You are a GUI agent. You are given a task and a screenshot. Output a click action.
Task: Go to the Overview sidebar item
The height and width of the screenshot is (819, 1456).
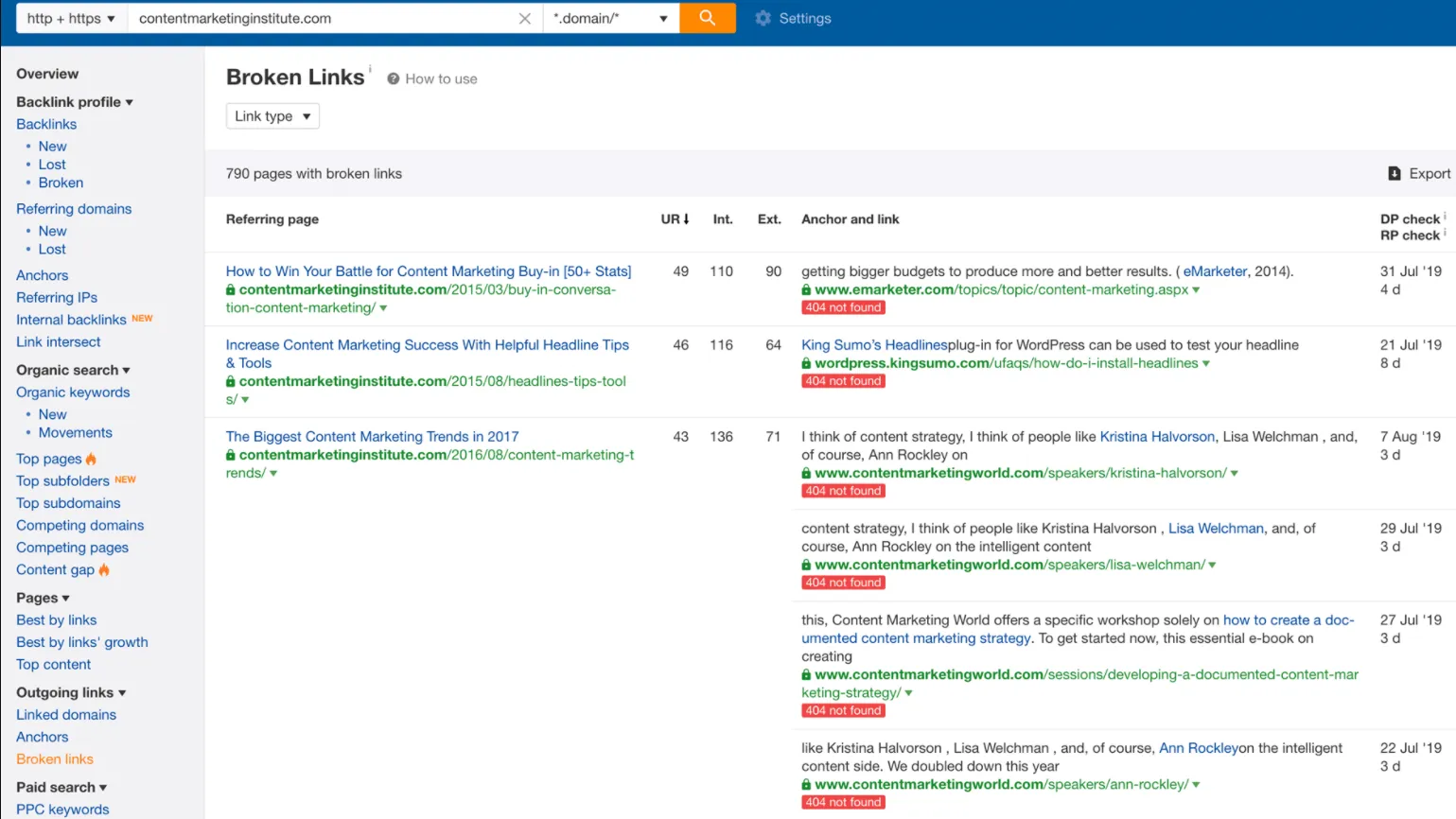[x=47, y=74]
